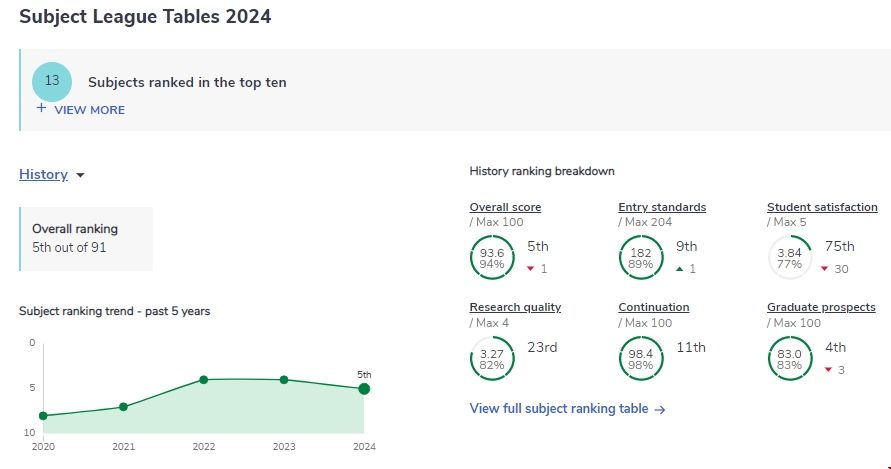Click the 2020 data point on trend chart
Image resolution: width=891 pixels, height=469 pixels.
[43, 416]
